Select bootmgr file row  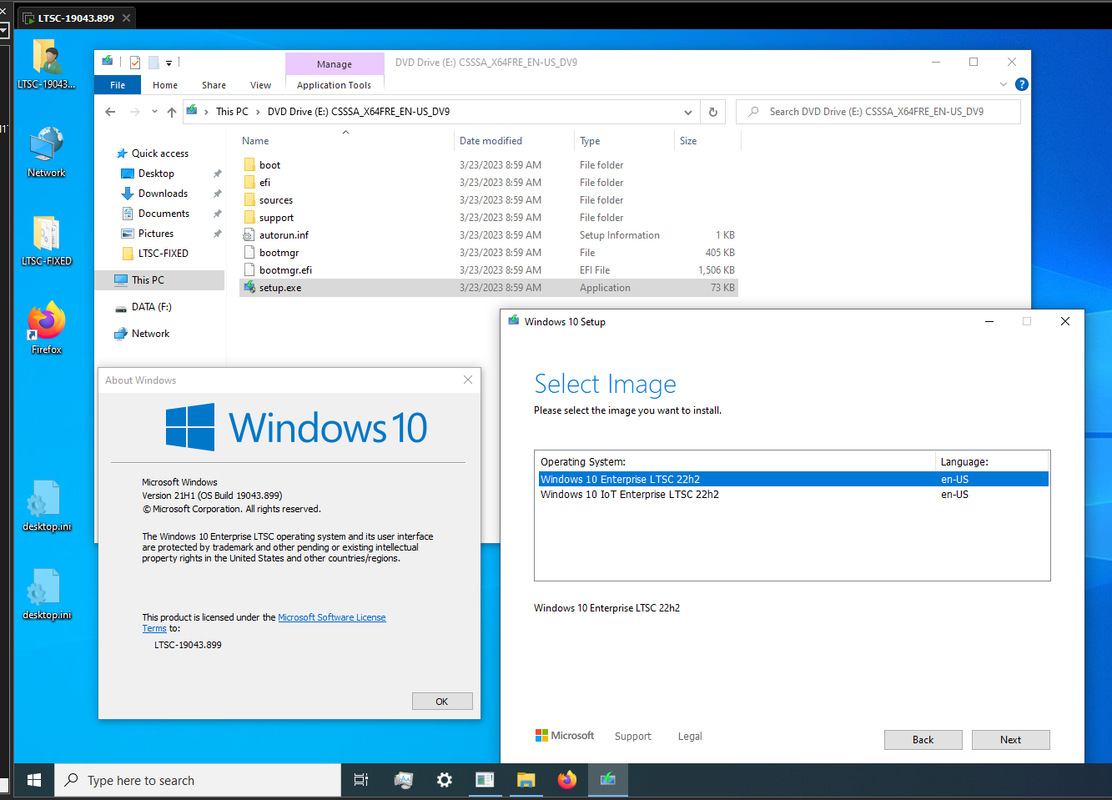(489, 252)
